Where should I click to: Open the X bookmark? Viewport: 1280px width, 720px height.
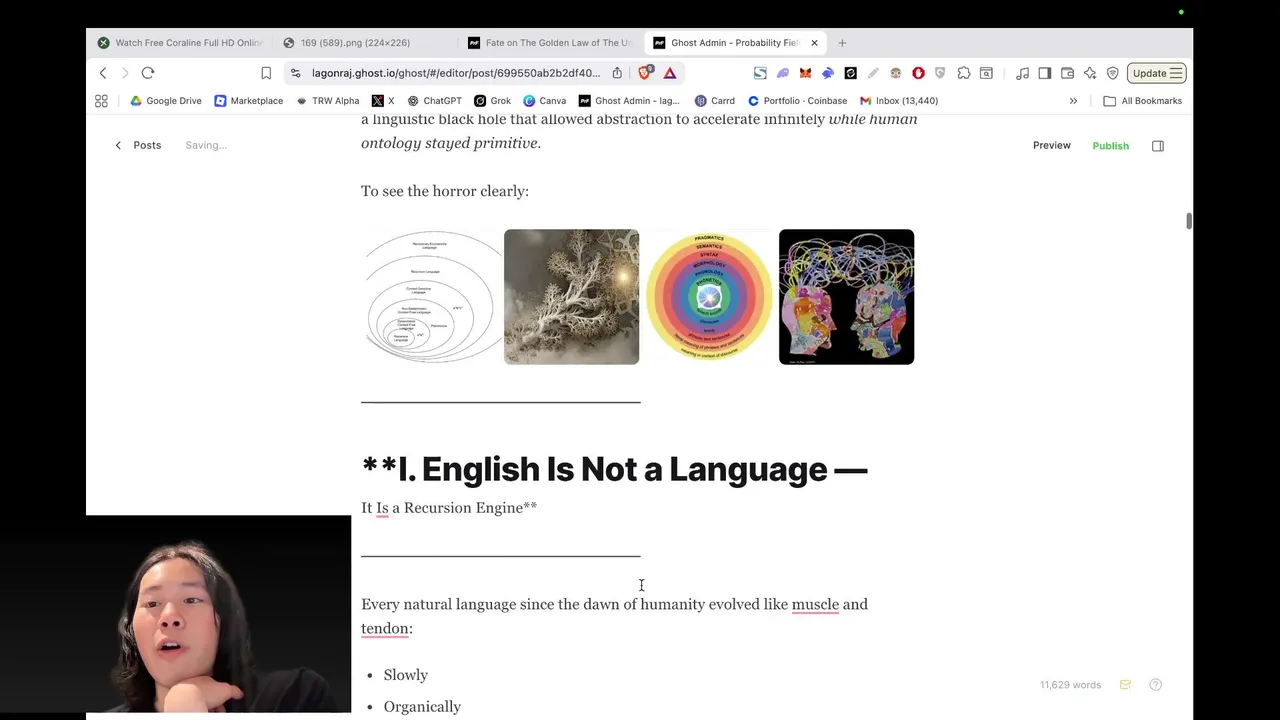[383, 101]
